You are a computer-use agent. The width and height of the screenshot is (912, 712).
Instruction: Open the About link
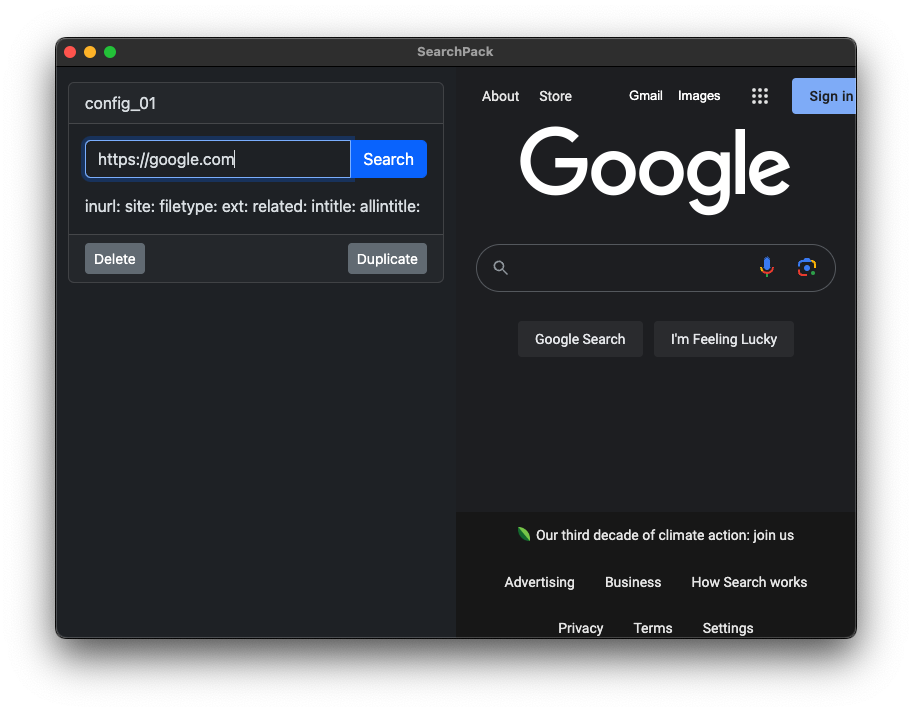pos(500,96)
